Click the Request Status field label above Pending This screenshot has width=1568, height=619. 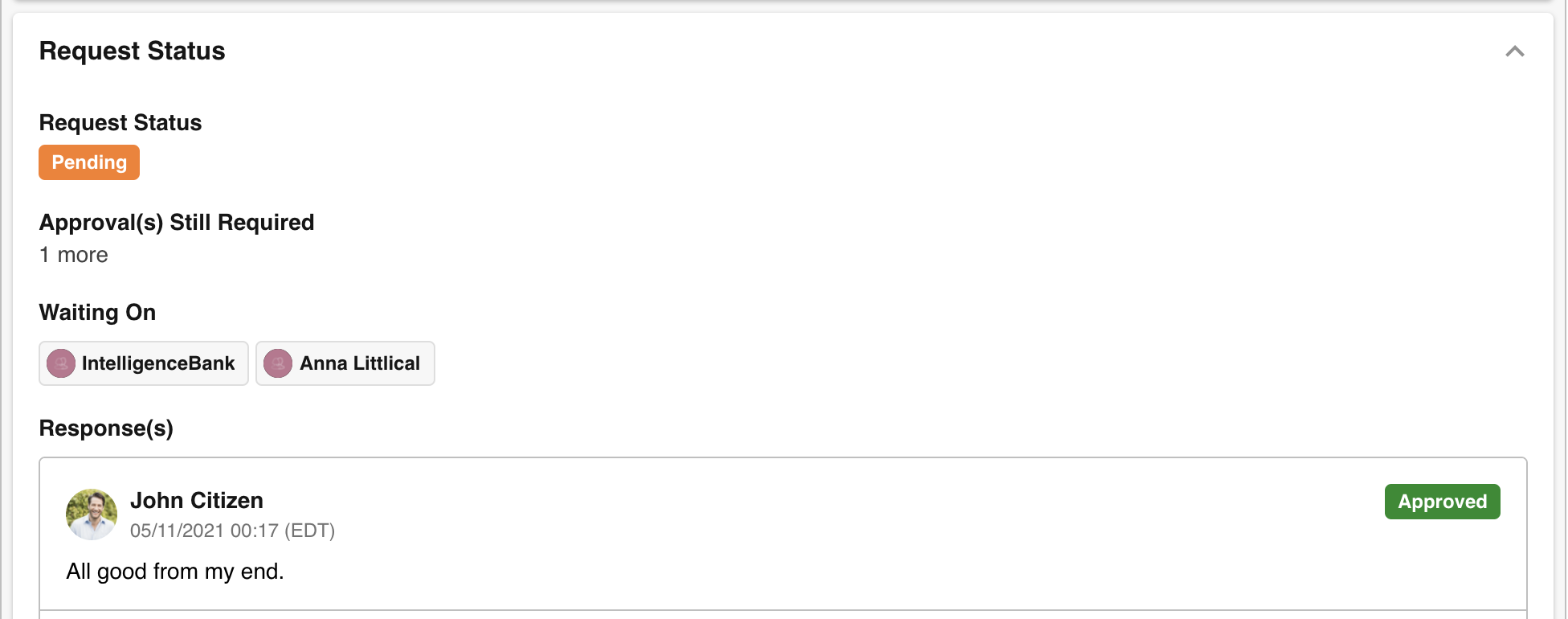point(120,122)
